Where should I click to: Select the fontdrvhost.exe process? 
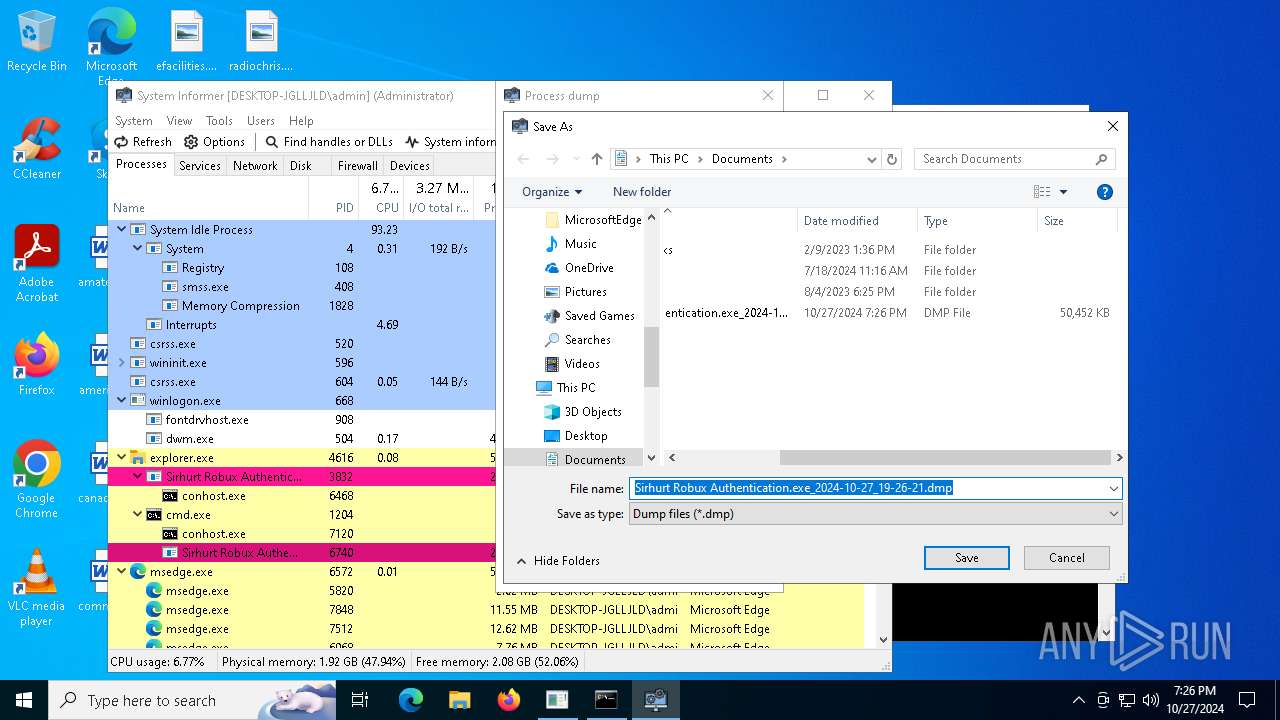302,420
